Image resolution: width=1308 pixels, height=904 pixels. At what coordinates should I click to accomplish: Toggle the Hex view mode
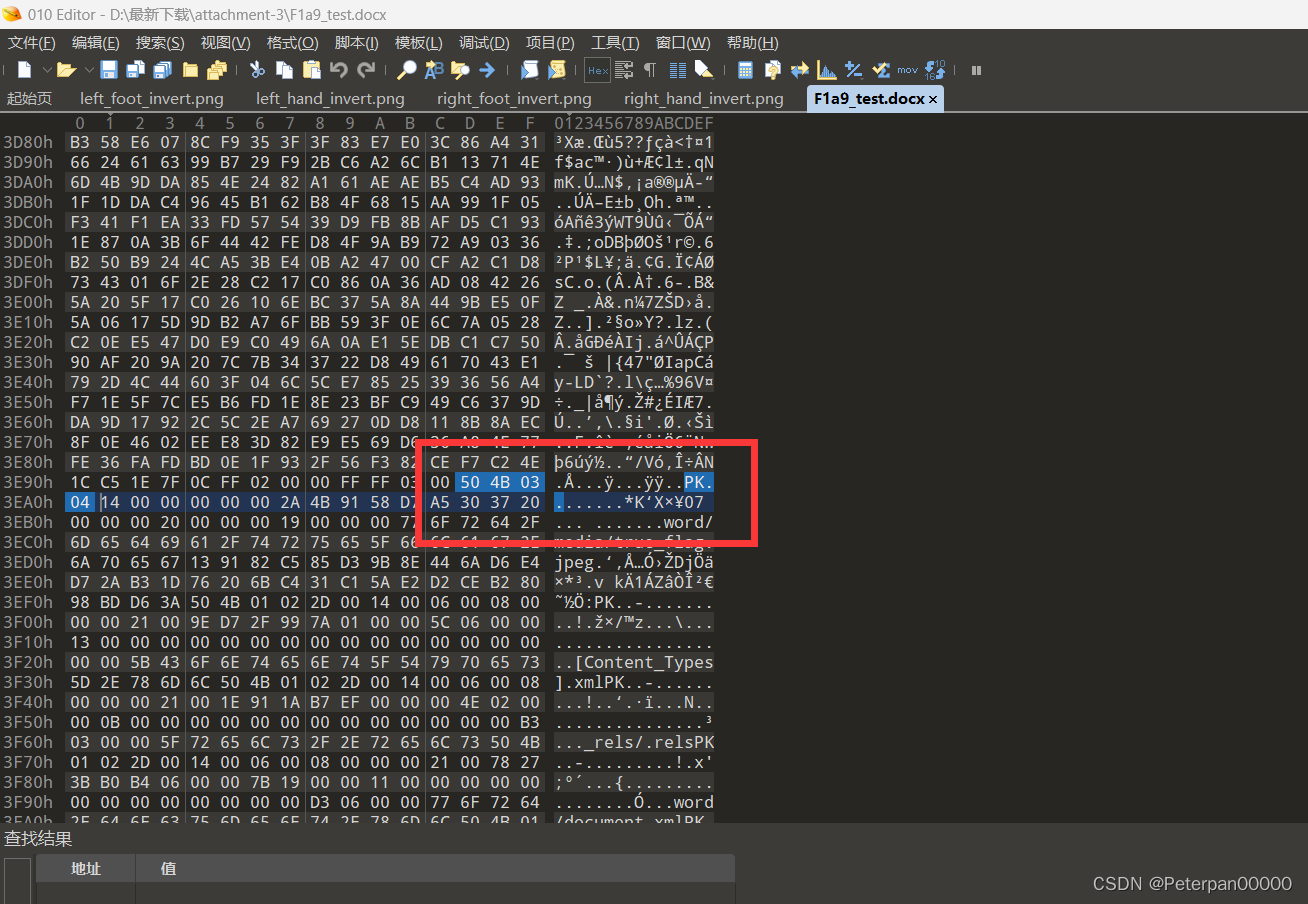(x=597, y=70)
